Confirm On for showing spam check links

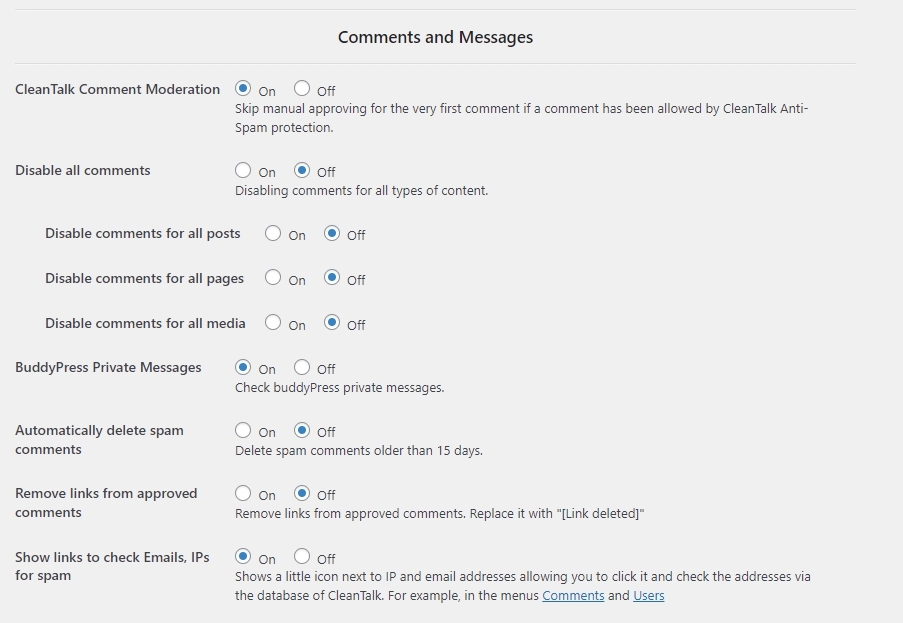point(241,557)
